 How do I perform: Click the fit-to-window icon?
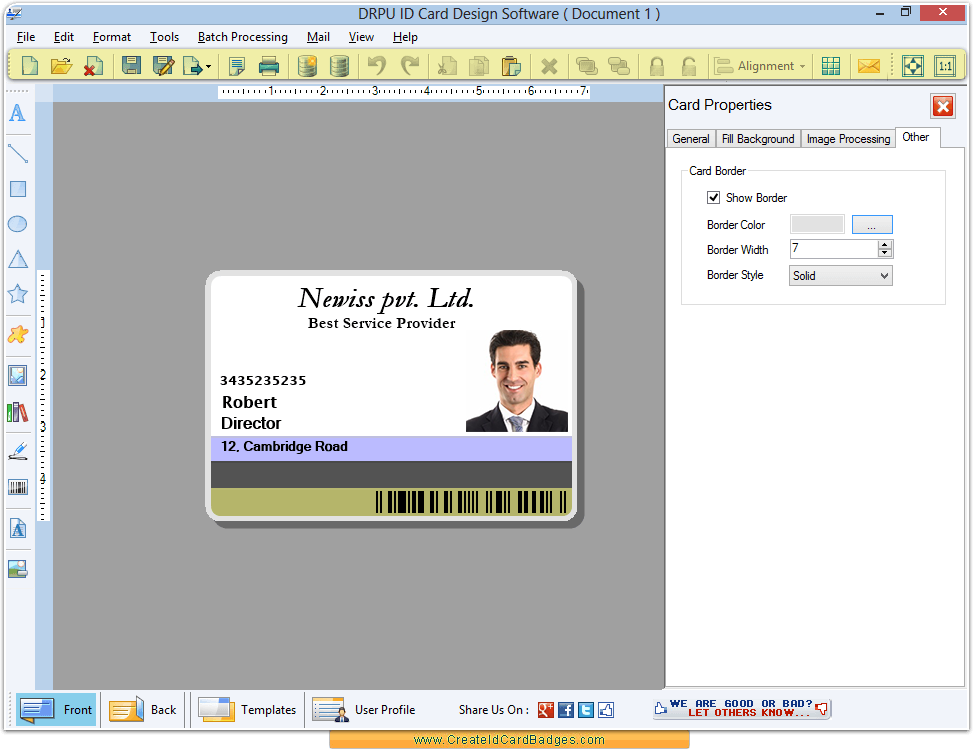point(913,66)
